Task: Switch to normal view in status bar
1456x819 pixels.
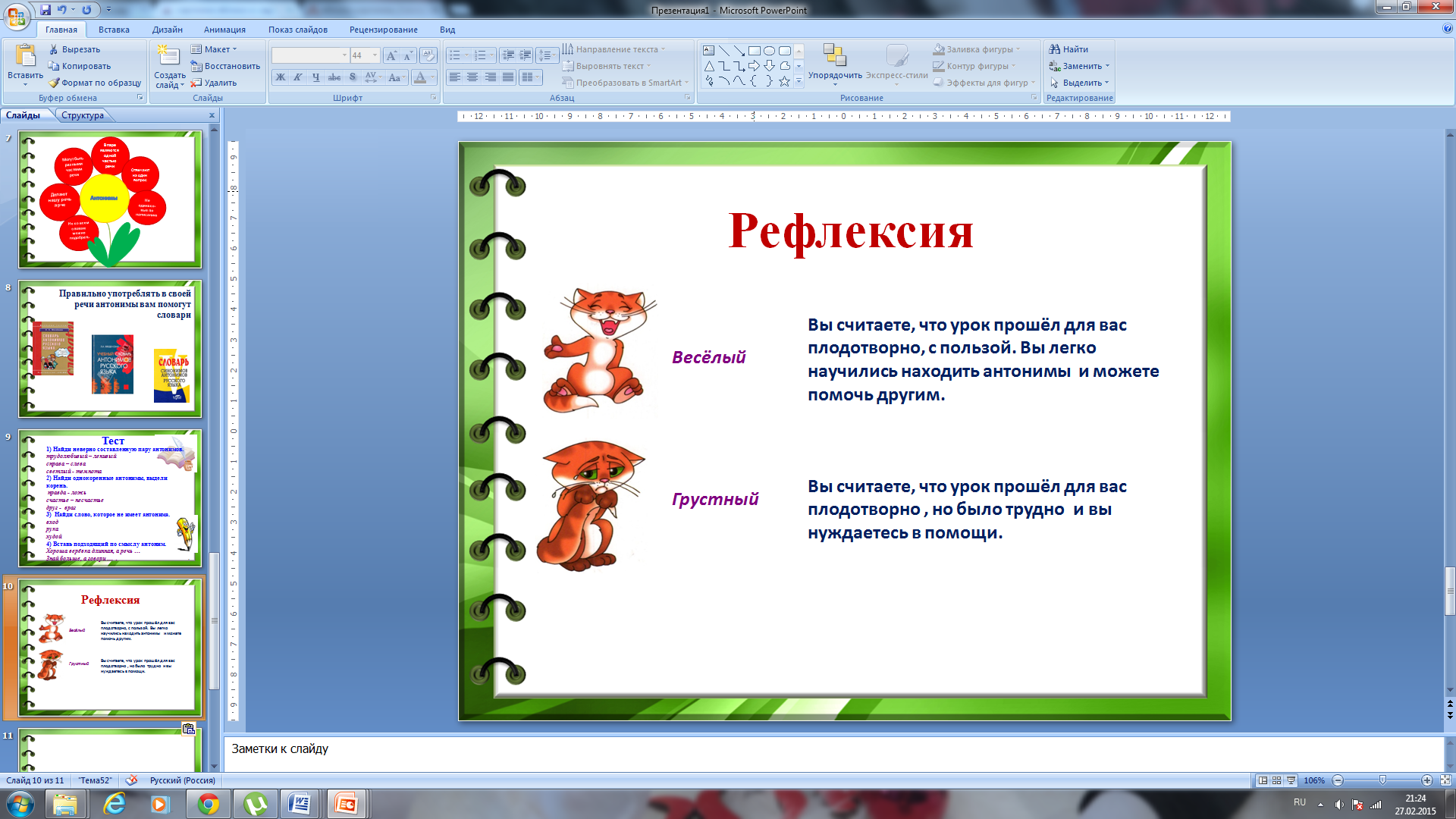Action: click(x=1263, y=780)
